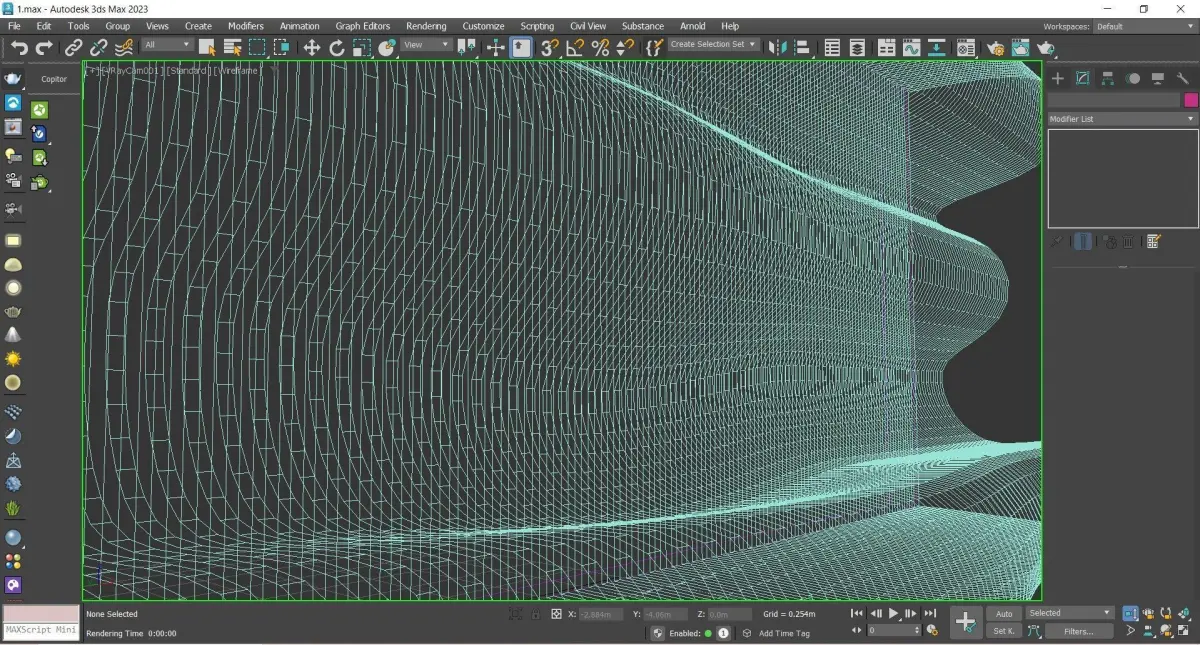Screen dimensions: 1200x645
Task: Open the Graph Editors menu
Action: point(363,26)
